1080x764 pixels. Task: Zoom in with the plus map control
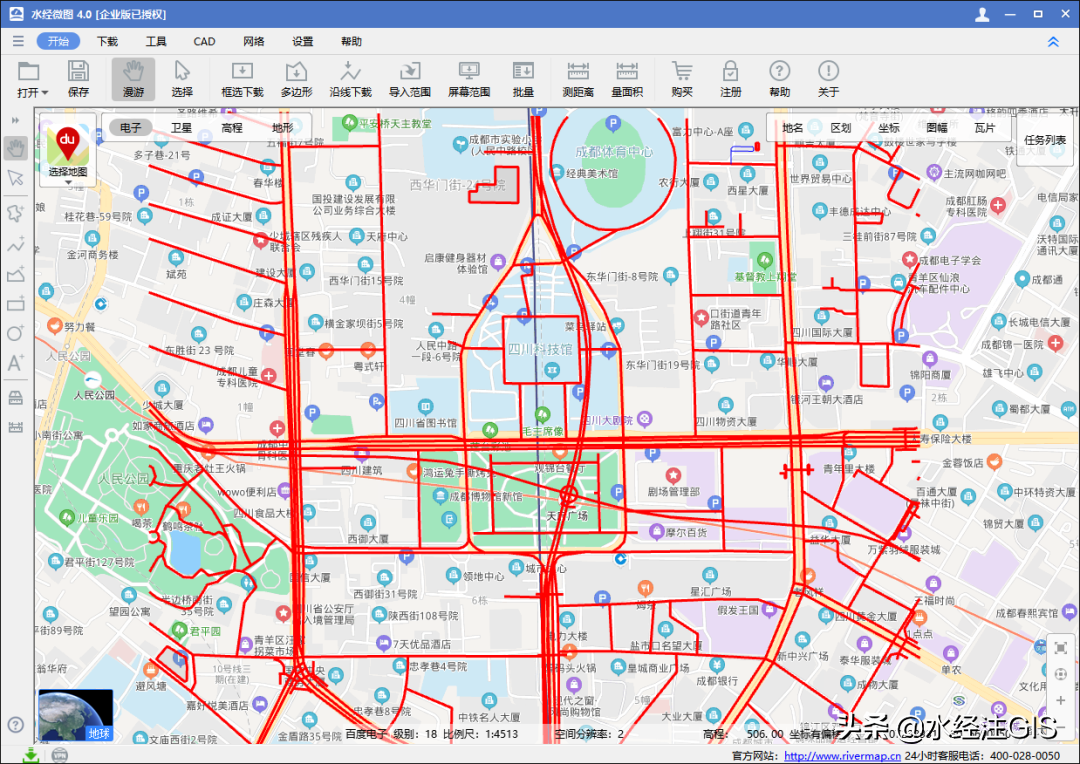coord(1061,701)
